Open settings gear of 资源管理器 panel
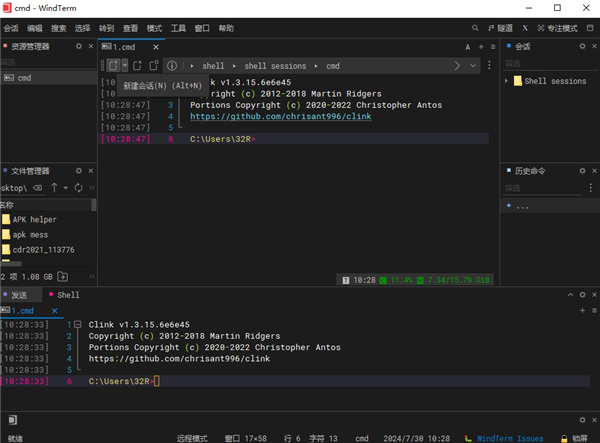 (77, 46)
